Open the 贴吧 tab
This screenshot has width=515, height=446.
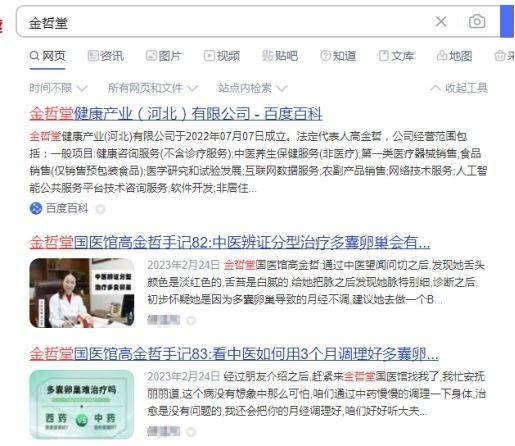pos(280,56)
